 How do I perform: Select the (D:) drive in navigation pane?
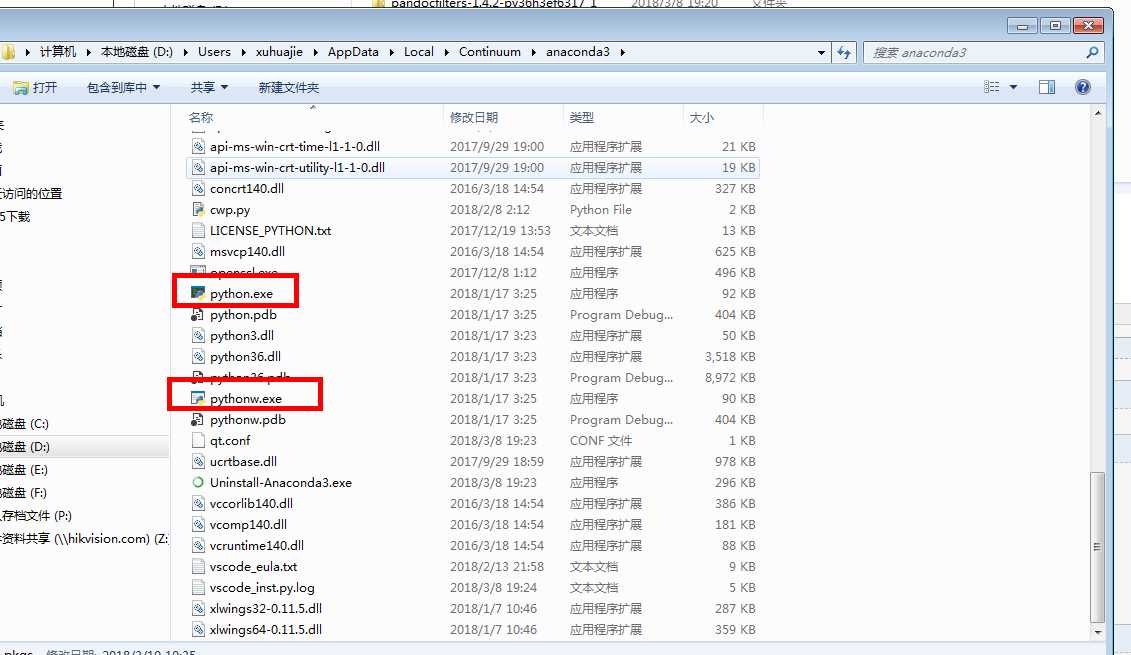pos(25,447)
